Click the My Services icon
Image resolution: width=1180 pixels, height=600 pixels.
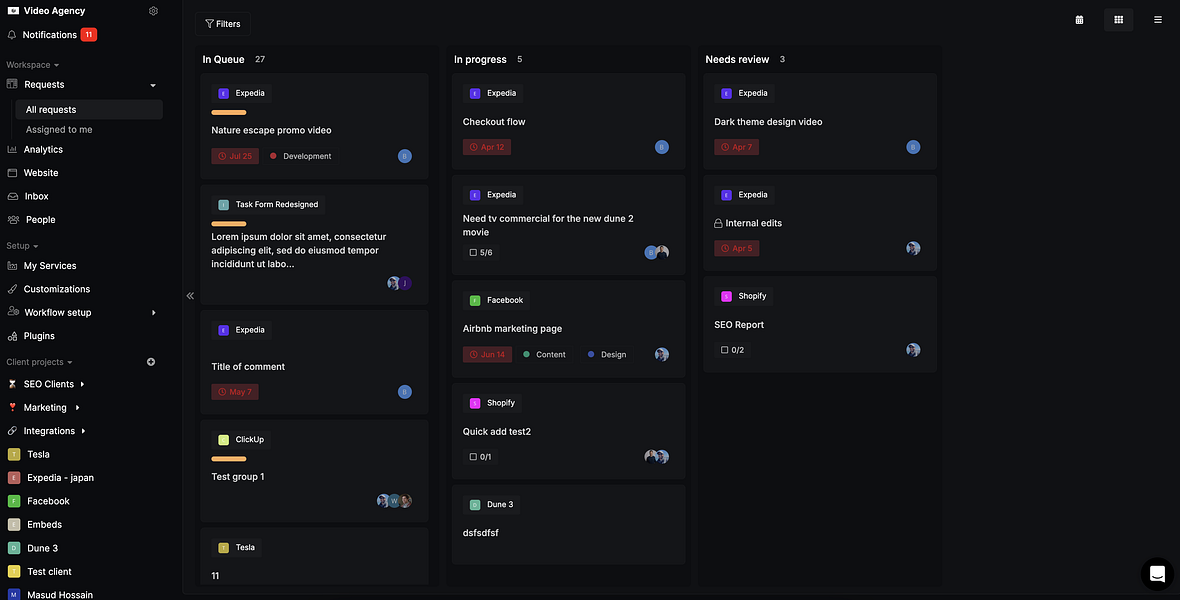(12, 266)
